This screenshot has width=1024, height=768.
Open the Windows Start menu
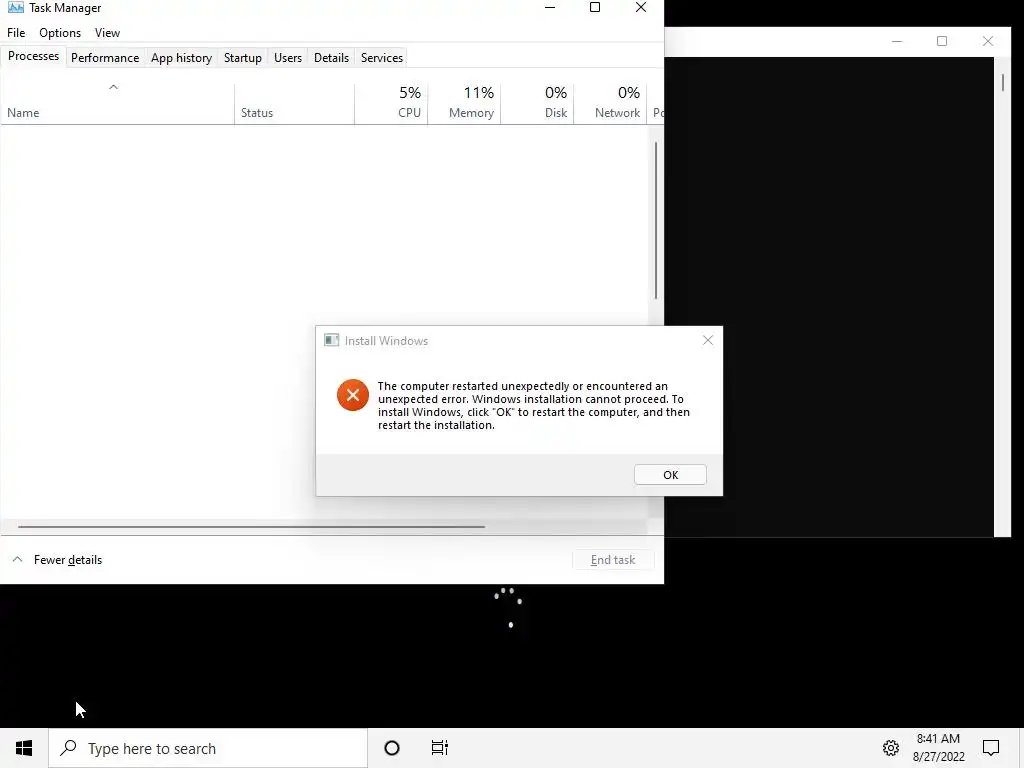24,748
